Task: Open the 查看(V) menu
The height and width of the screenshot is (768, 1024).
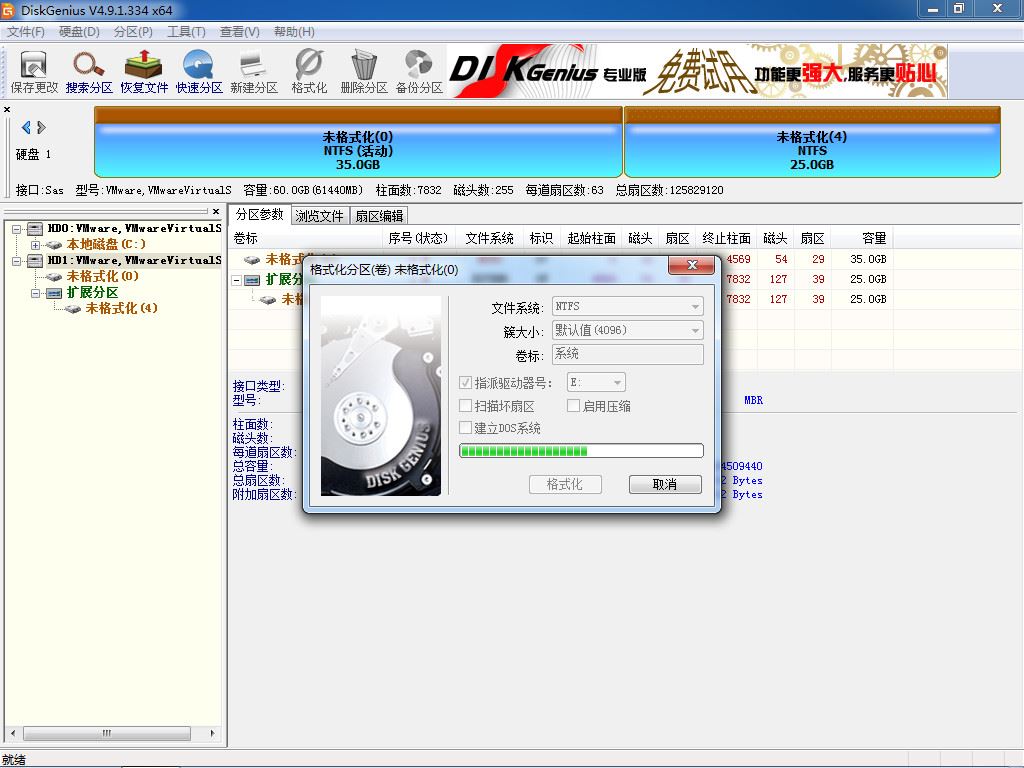Action: pos(240,32)
